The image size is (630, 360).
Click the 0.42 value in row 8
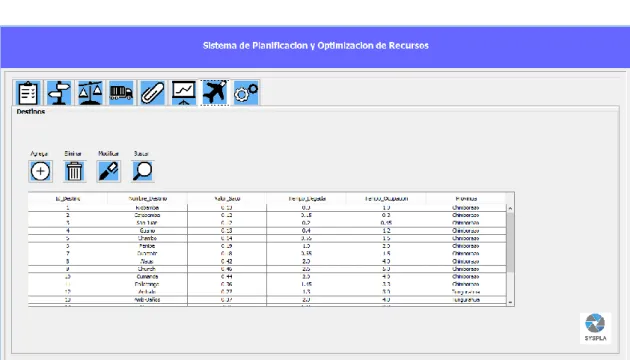(227, 261)
